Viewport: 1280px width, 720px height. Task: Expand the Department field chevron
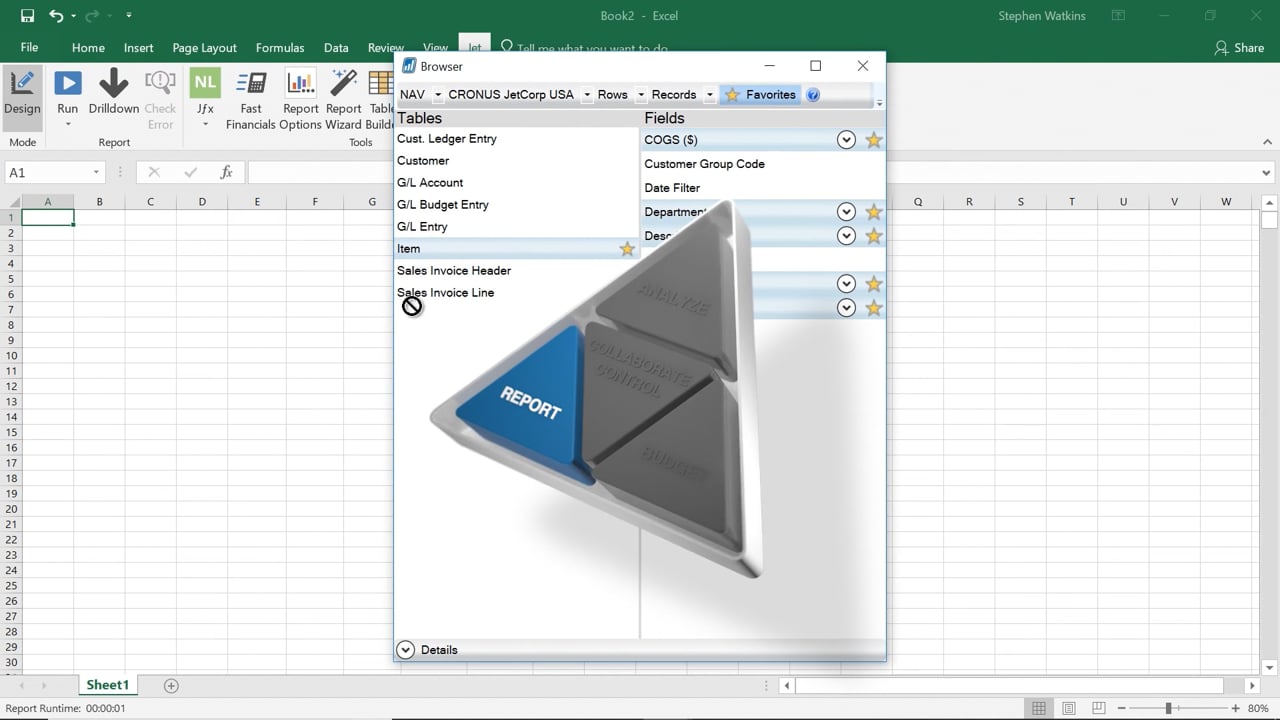846,212
